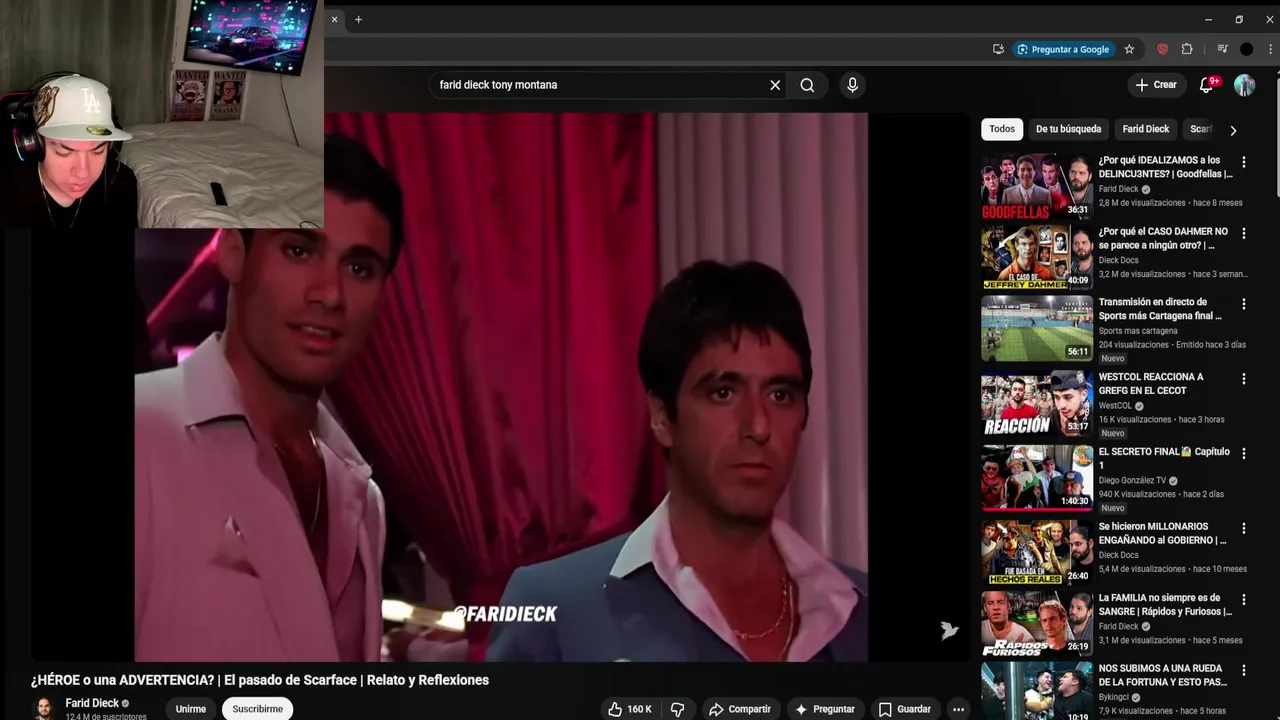
Task: Open title '¿Por qué IDEALIZAMOS a los DELINCU3NTES?'
Action: 1165,167
